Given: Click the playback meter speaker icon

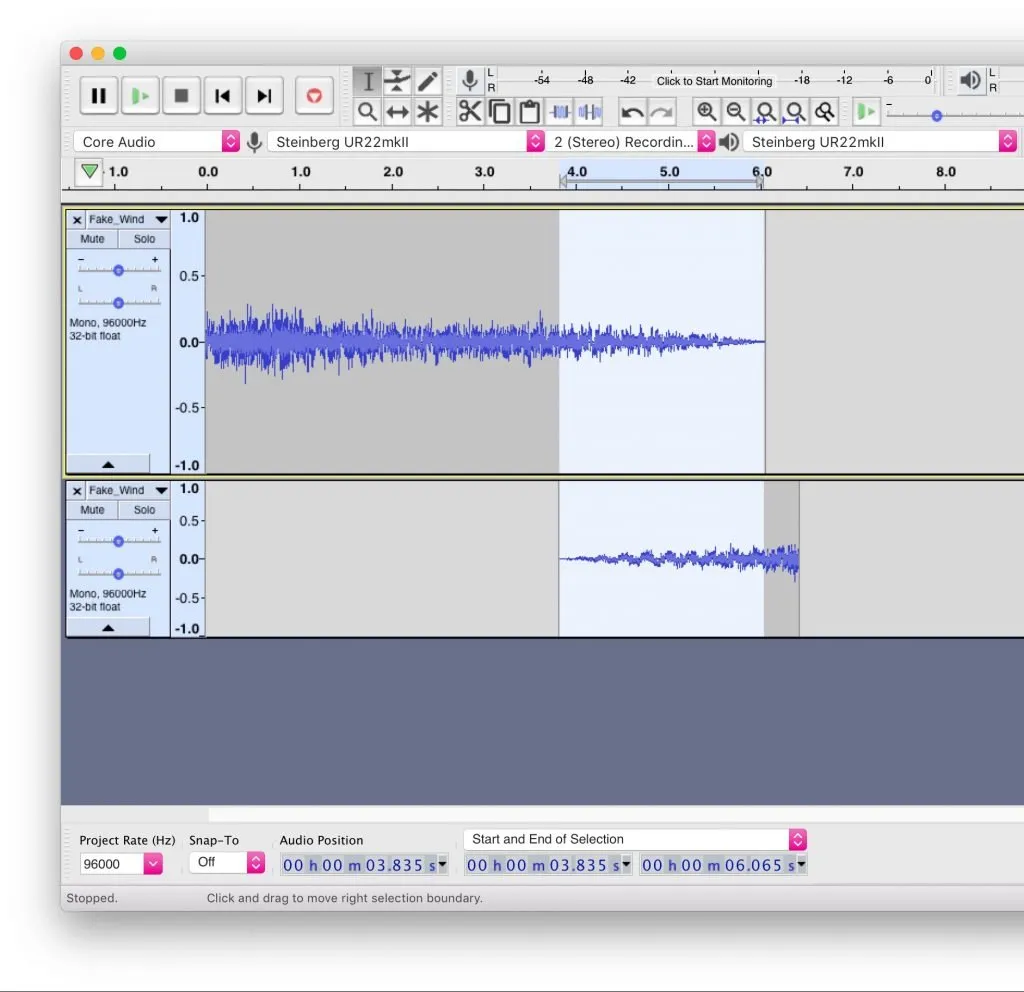Looking at the screenshot, I should 970,80.
